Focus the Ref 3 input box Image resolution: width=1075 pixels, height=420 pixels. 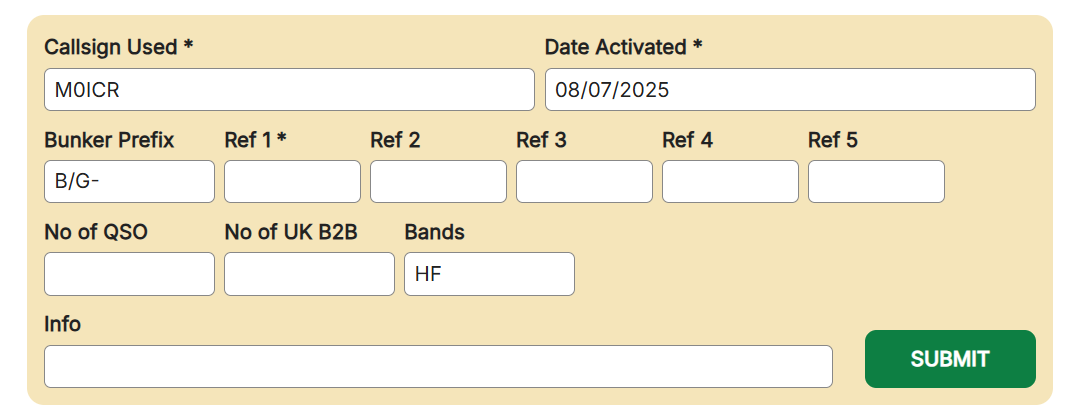[584, 182]
